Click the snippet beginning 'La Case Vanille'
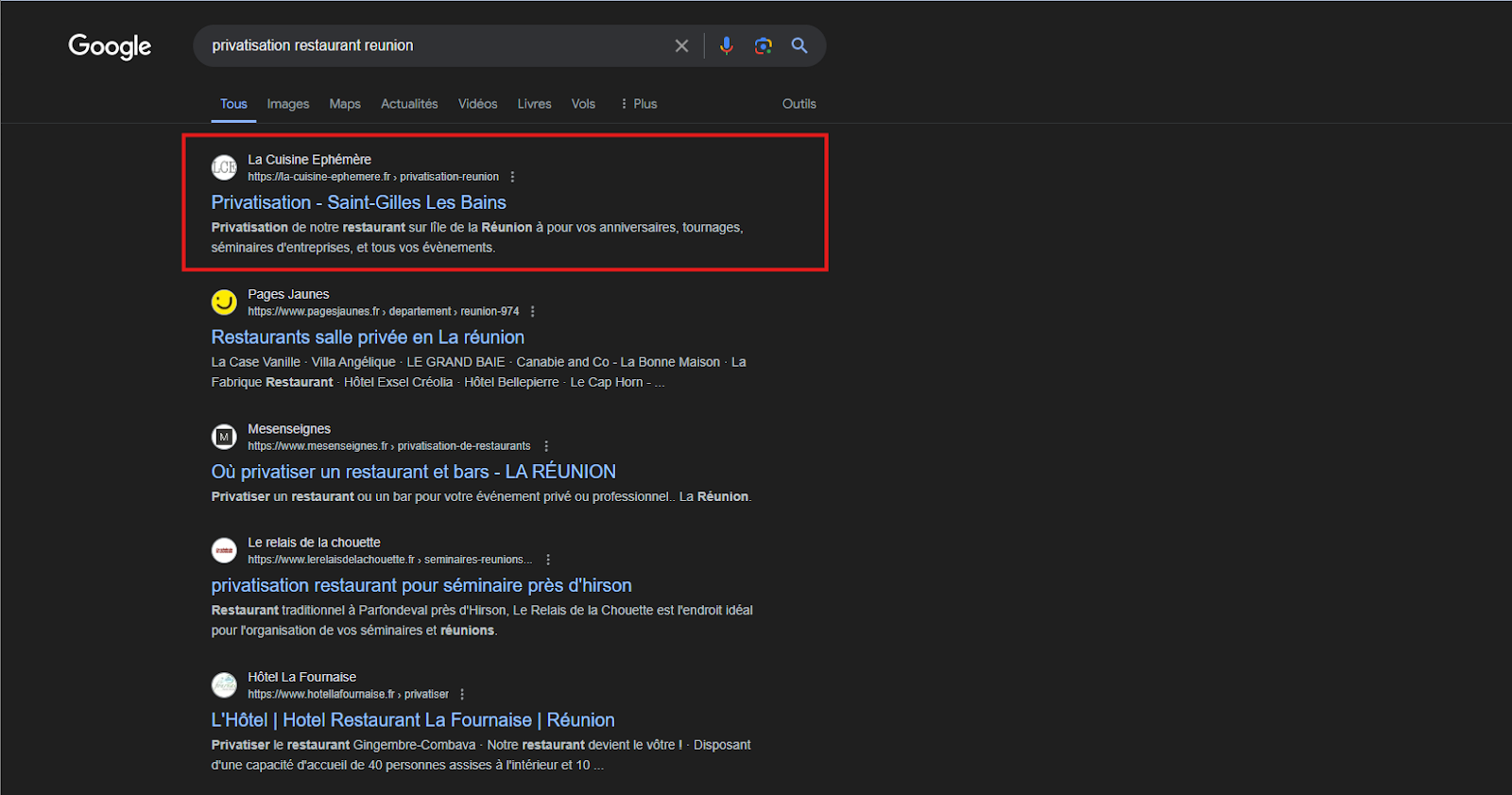Screen dimensions: 1512x795 pos(478,372)
